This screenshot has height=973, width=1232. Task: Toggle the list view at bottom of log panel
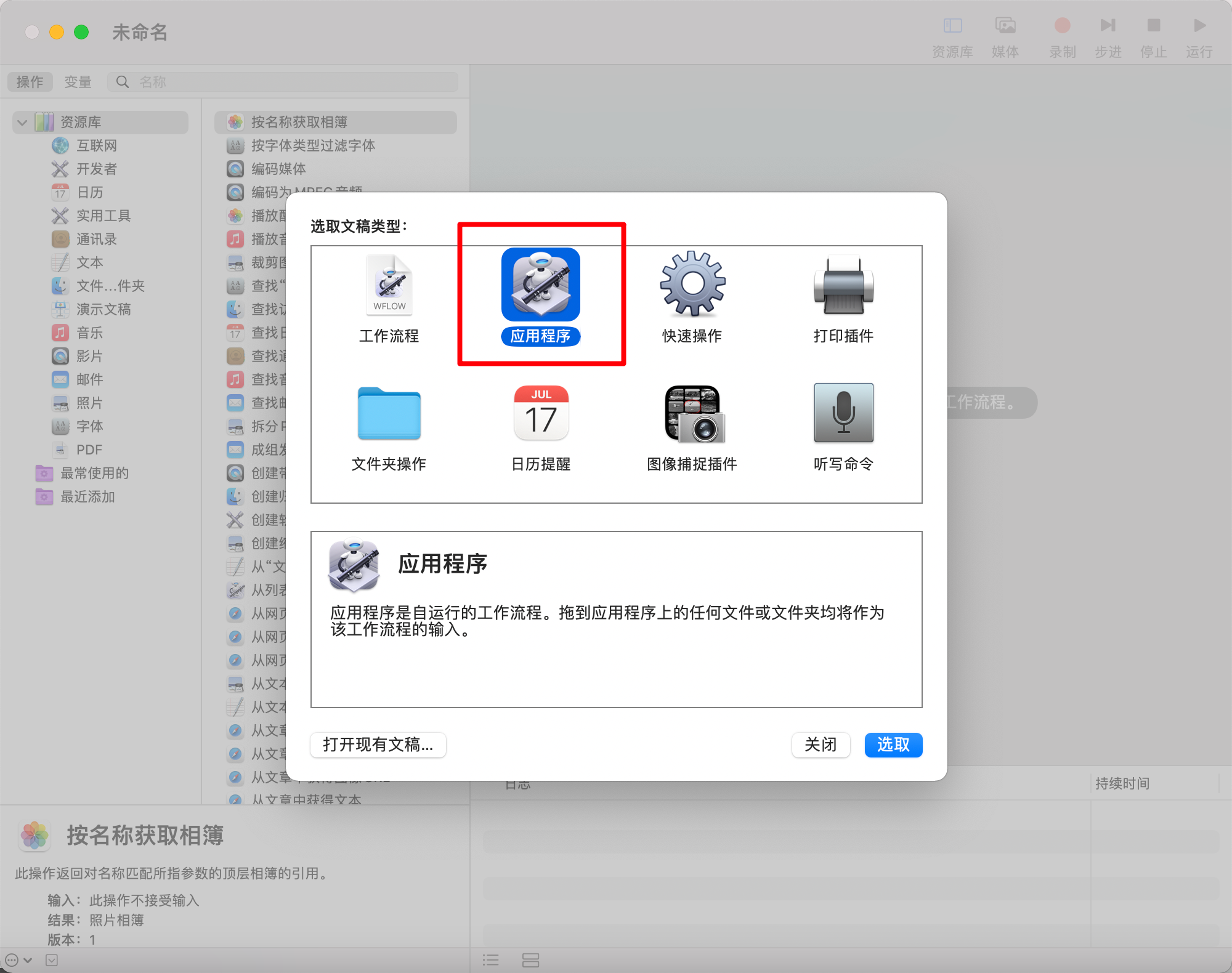491,959
